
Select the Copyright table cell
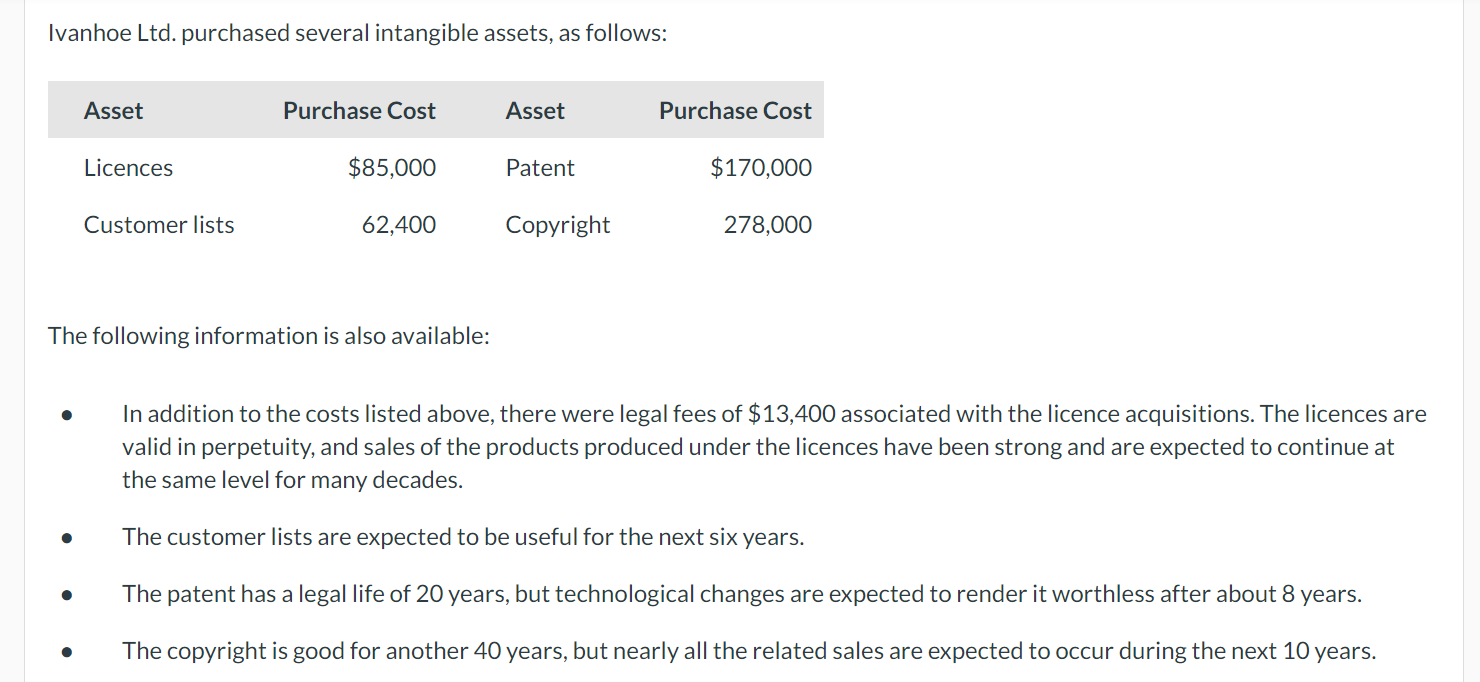tap(558, 225)
